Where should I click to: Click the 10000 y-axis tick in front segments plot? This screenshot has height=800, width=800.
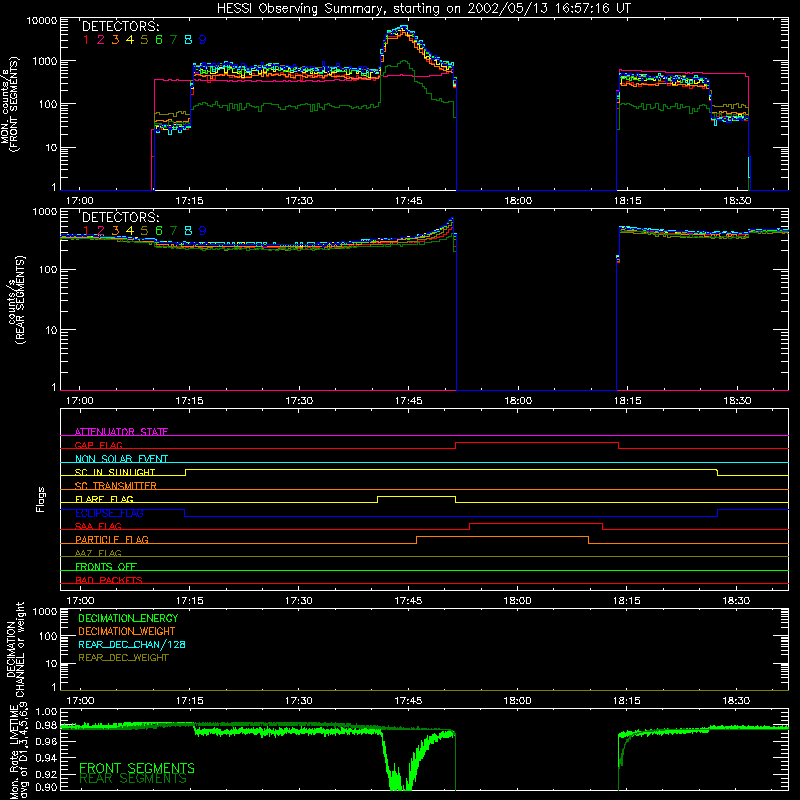tap(42, 21)
